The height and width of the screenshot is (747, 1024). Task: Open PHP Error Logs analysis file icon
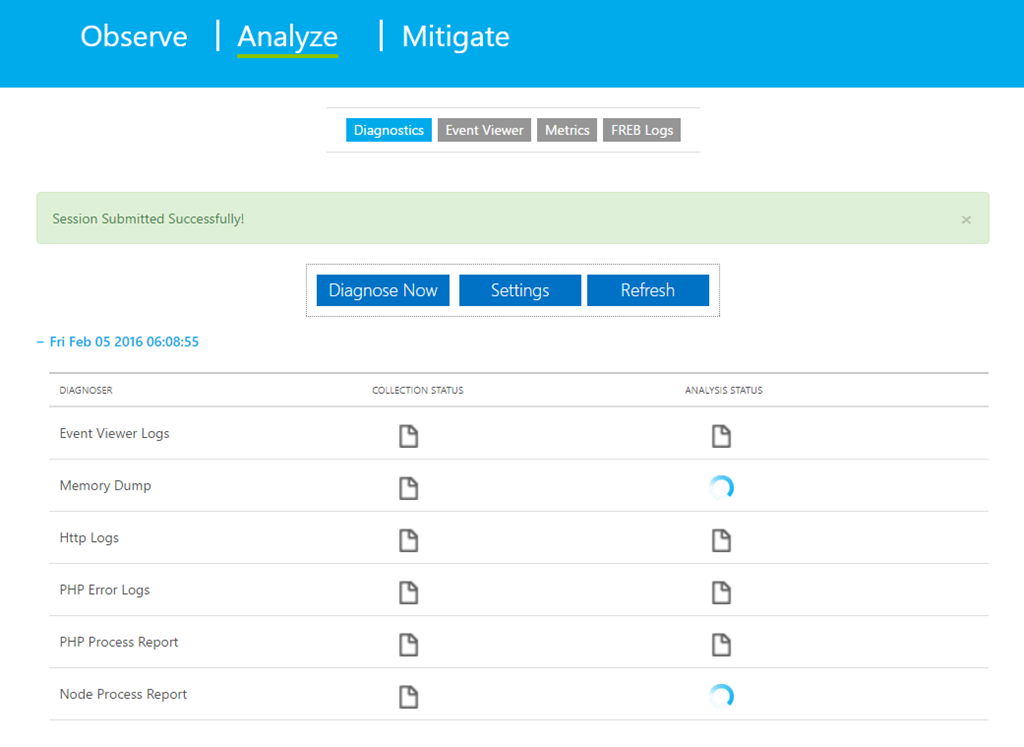click(721, 592)
